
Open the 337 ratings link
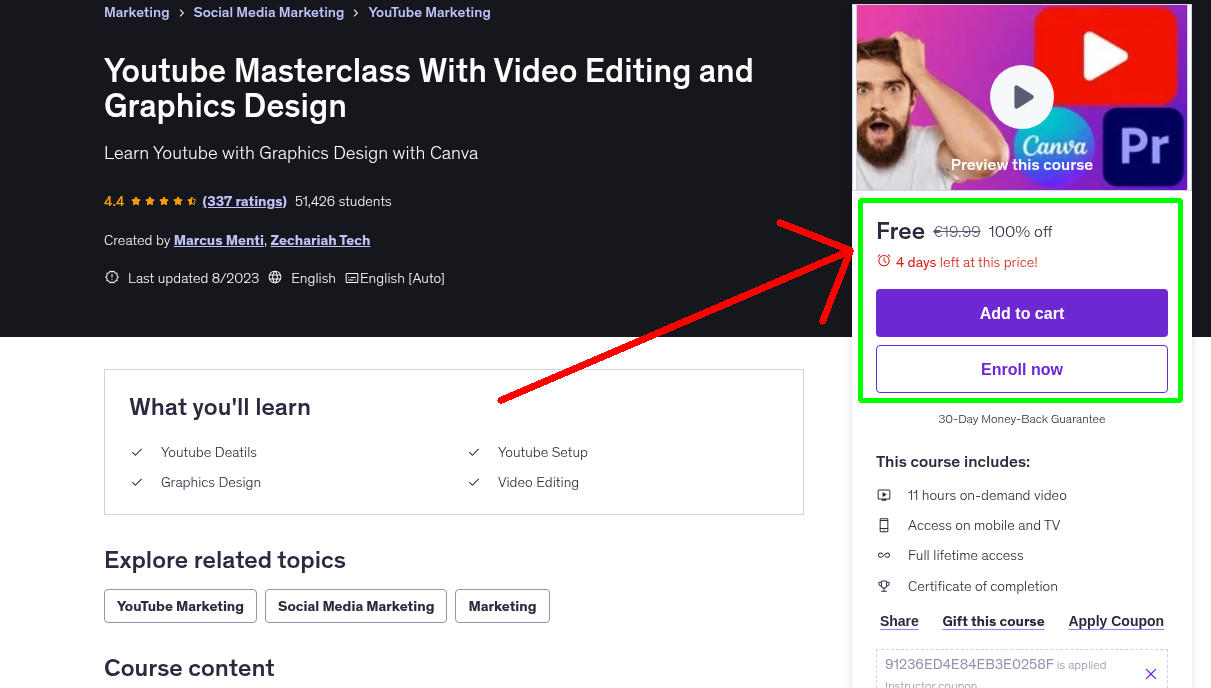click(x=244, y=201)
